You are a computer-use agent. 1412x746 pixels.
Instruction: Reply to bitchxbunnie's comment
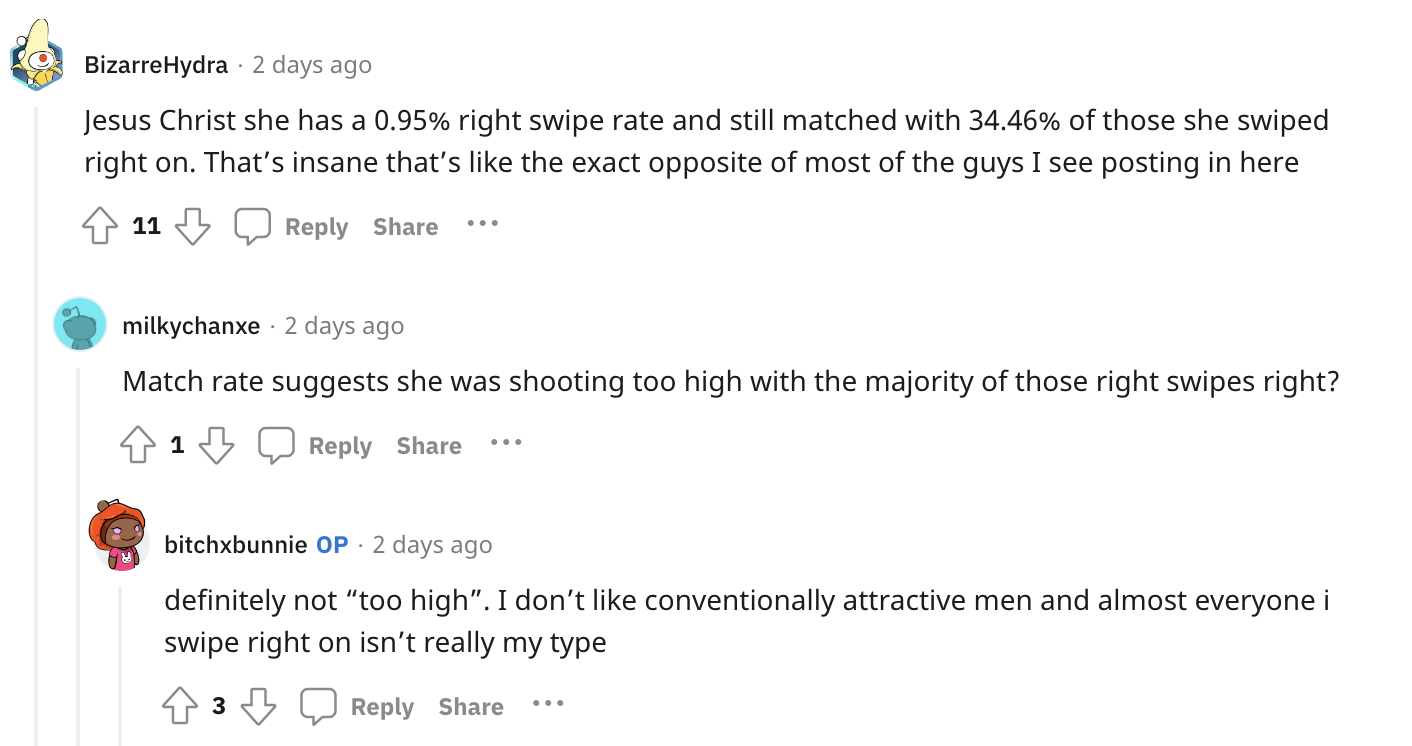tap(358, 706)
